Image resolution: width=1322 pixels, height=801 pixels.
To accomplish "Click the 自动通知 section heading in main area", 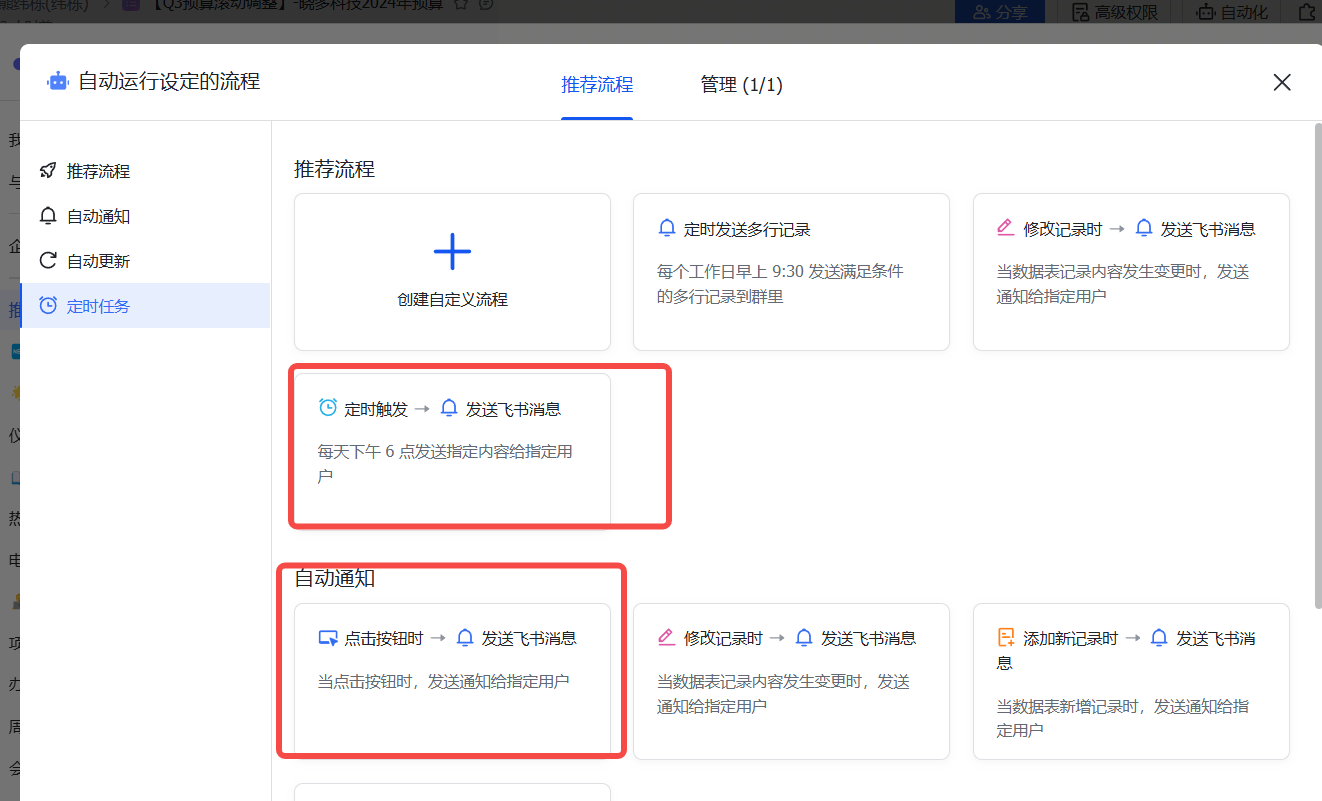I will 334,578.
